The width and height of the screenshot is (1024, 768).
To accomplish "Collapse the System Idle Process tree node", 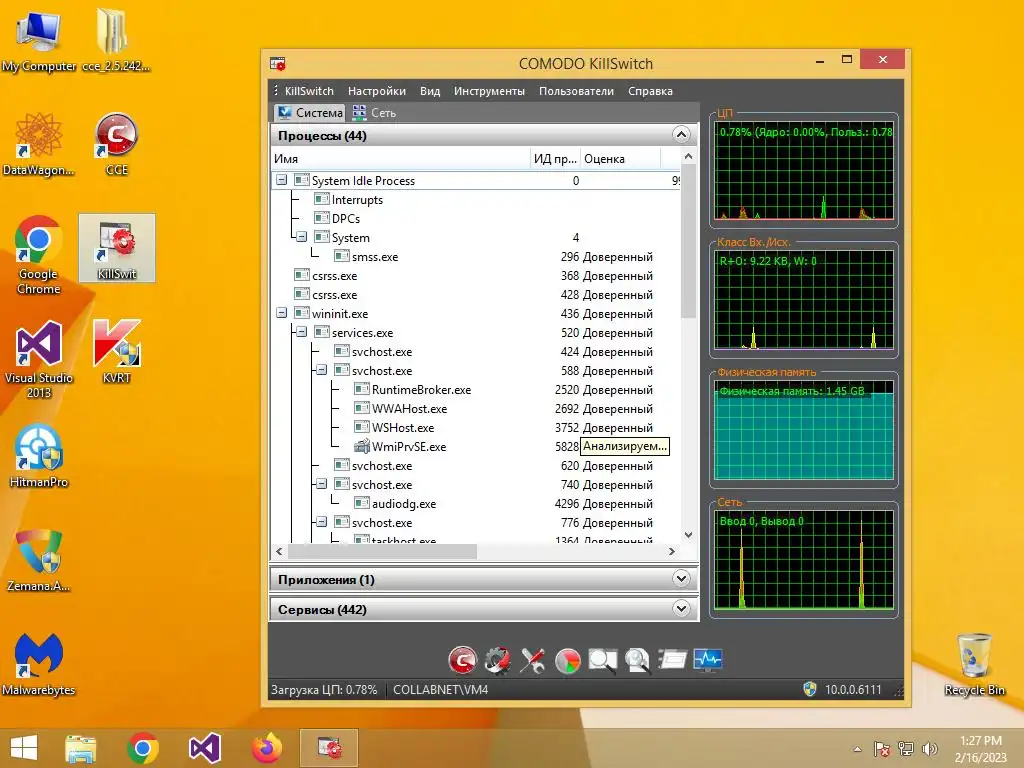I will 281,180.
